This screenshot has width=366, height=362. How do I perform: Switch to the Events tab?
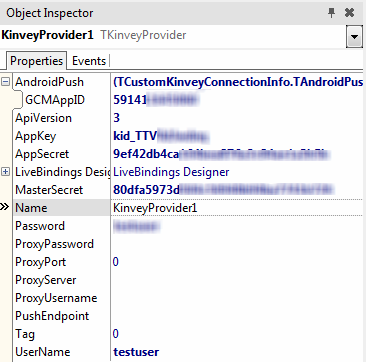point(89,61)
